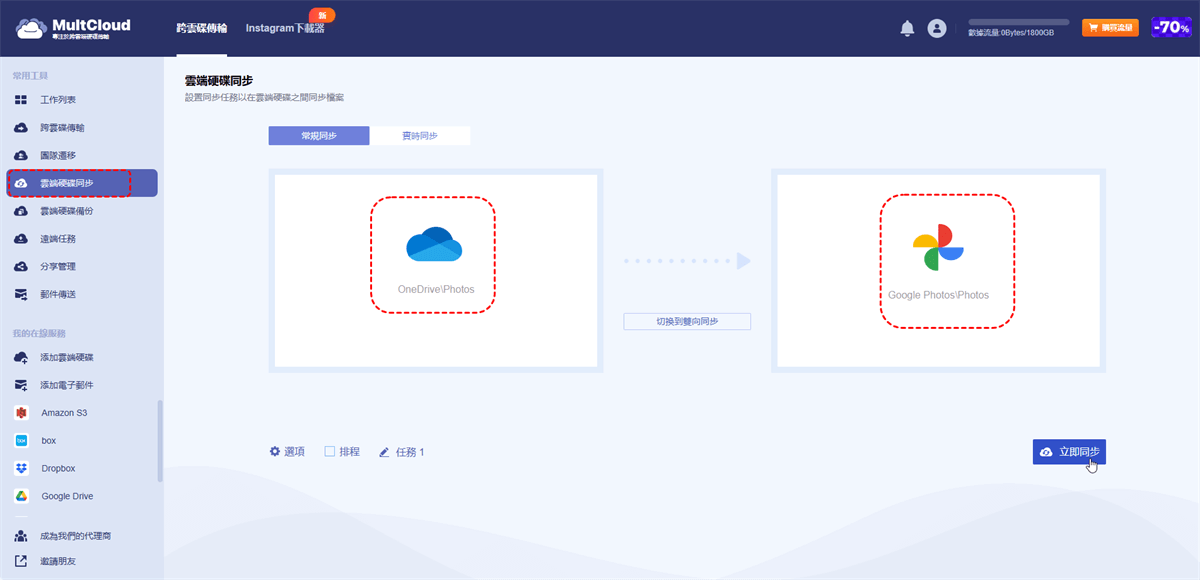
Task: Click the 成為我們的代理商 people icon
Action: (20, 536)
